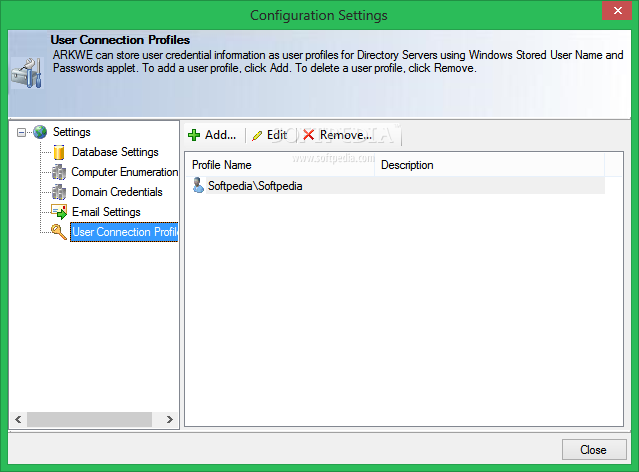Click the pencil Edit icon

pyautogui.click(x=257, y=136)
